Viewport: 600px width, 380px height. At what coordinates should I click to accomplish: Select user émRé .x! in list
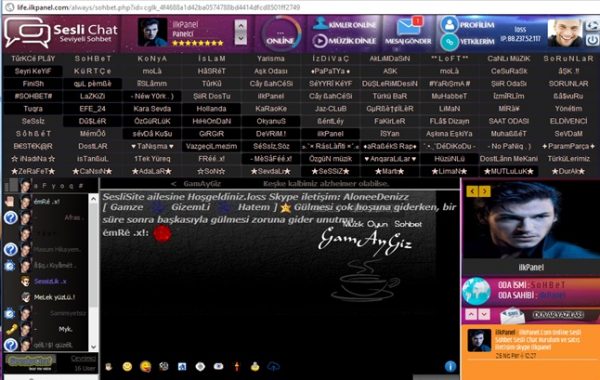click(46, 201)
